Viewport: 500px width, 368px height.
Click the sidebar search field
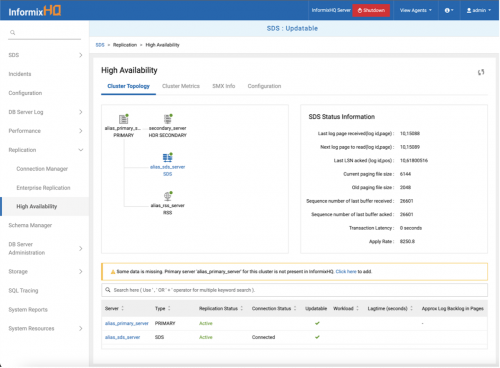(x=45, y=33)
